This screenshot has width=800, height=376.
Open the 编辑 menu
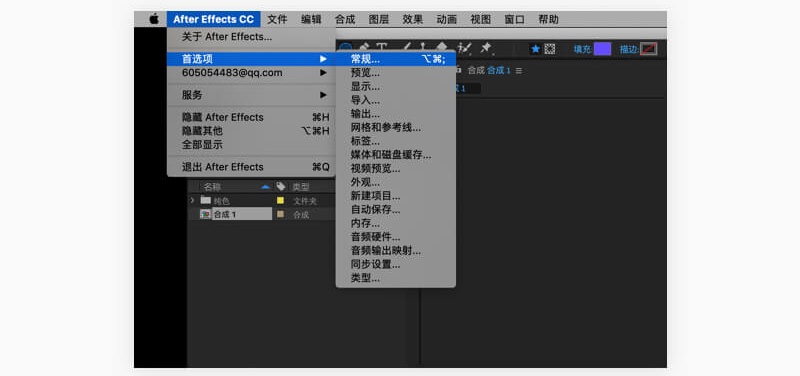point(311,19)
